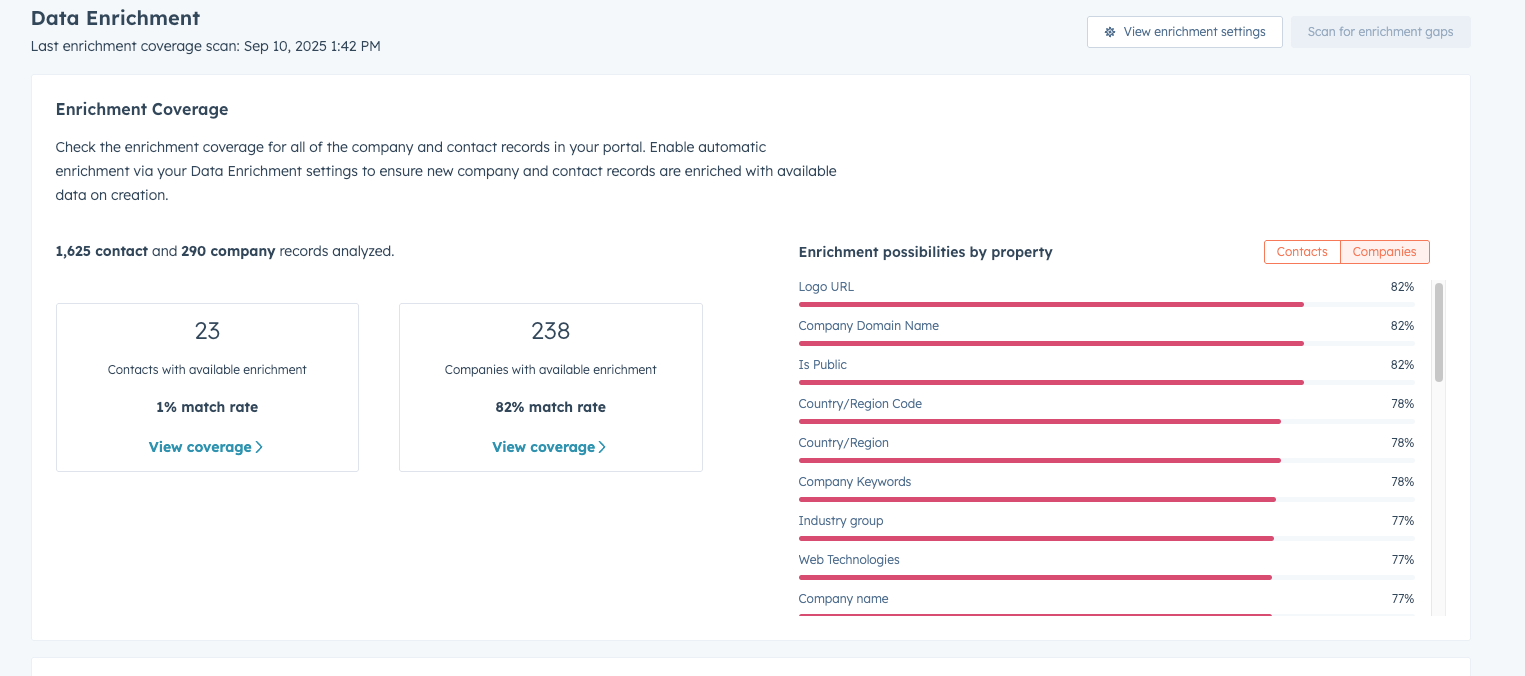Viewport: 1525px width, 676px height.
Task: Click the 82% match rate text
Action: [x=551, y=407]
